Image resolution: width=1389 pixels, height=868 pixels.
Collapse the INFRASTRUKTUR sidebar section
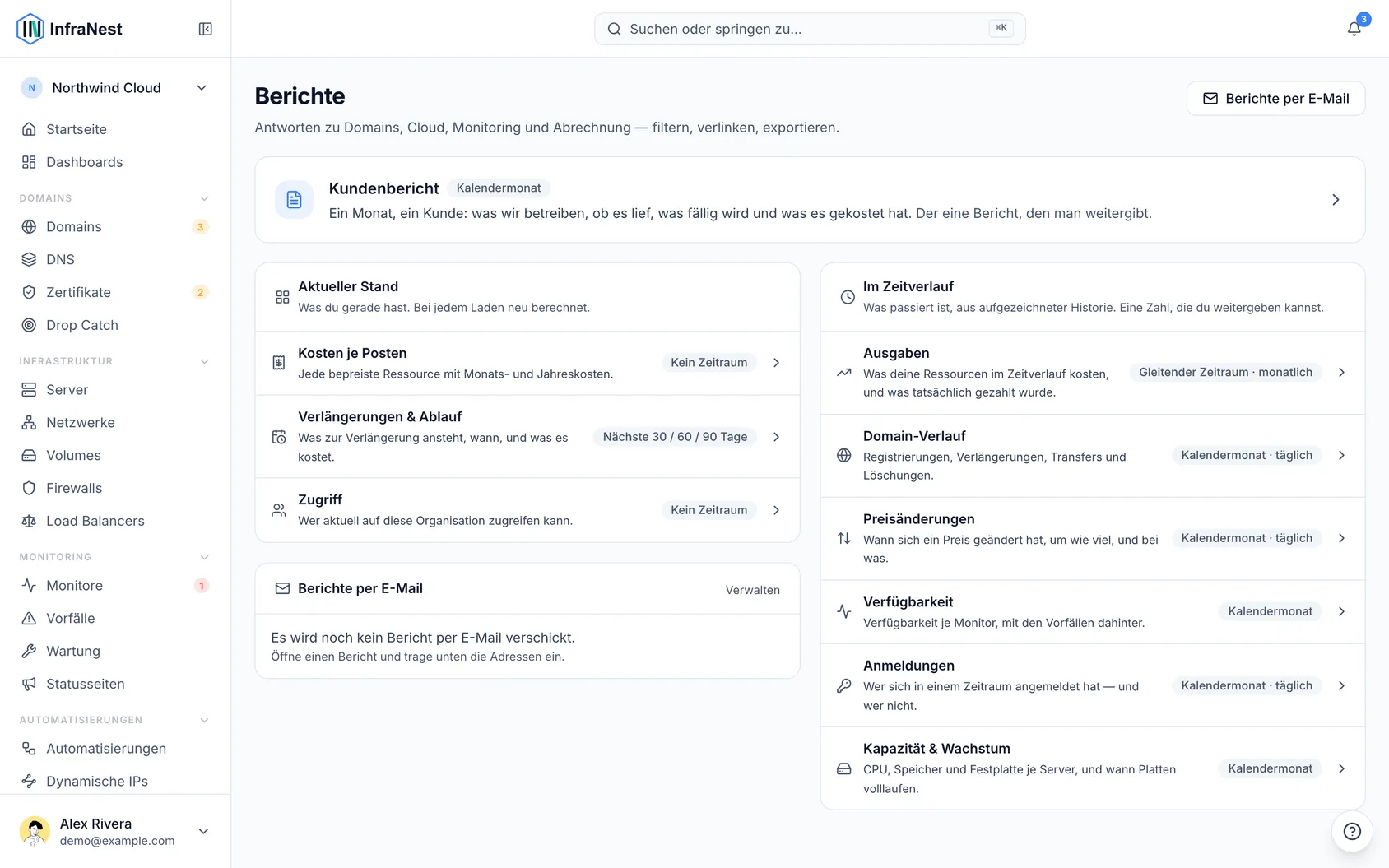pyautogui.click(x=205, y=361)
